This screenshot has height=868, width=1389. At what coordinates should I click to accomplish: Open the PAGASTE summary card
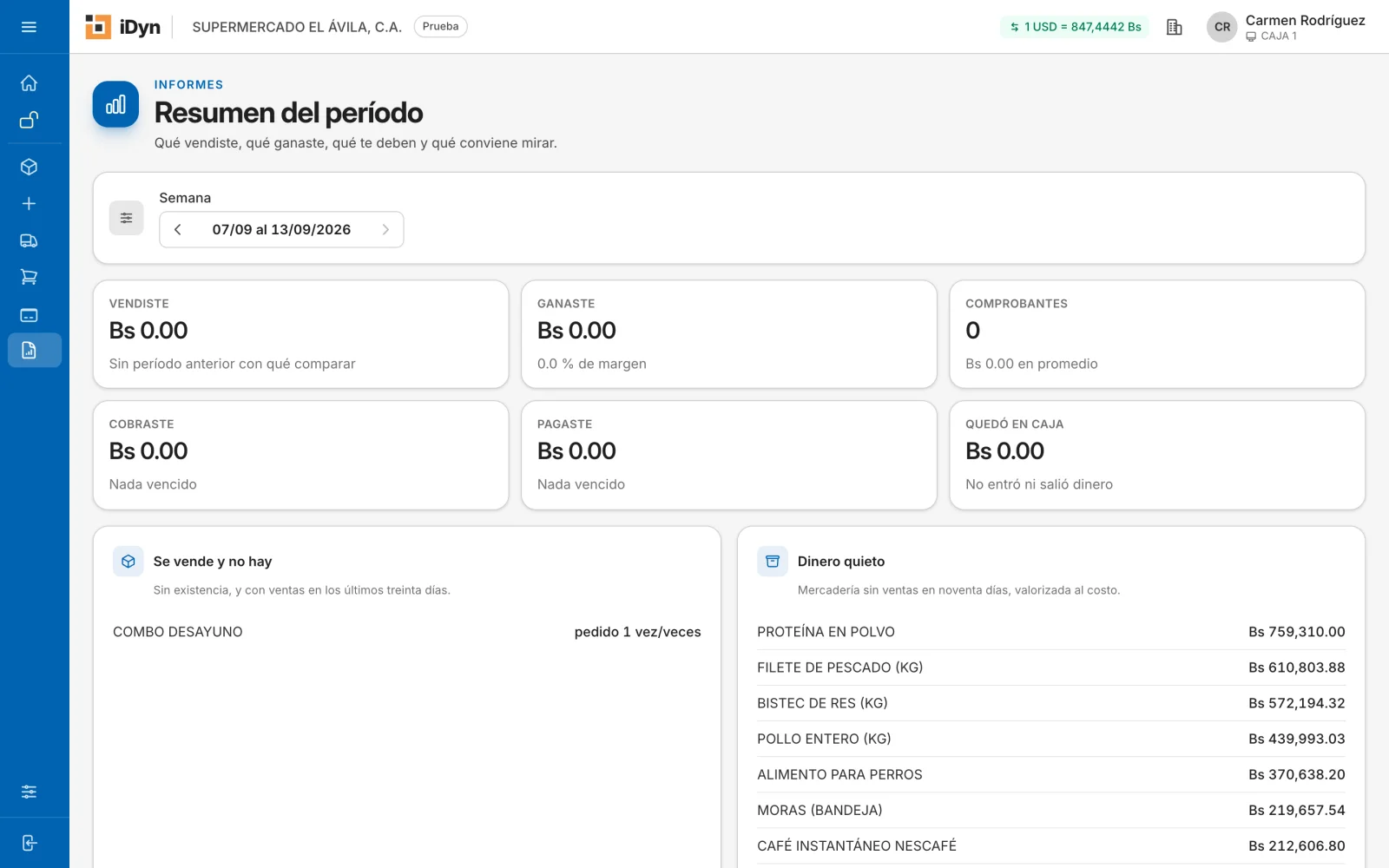[x=728, y=455]
